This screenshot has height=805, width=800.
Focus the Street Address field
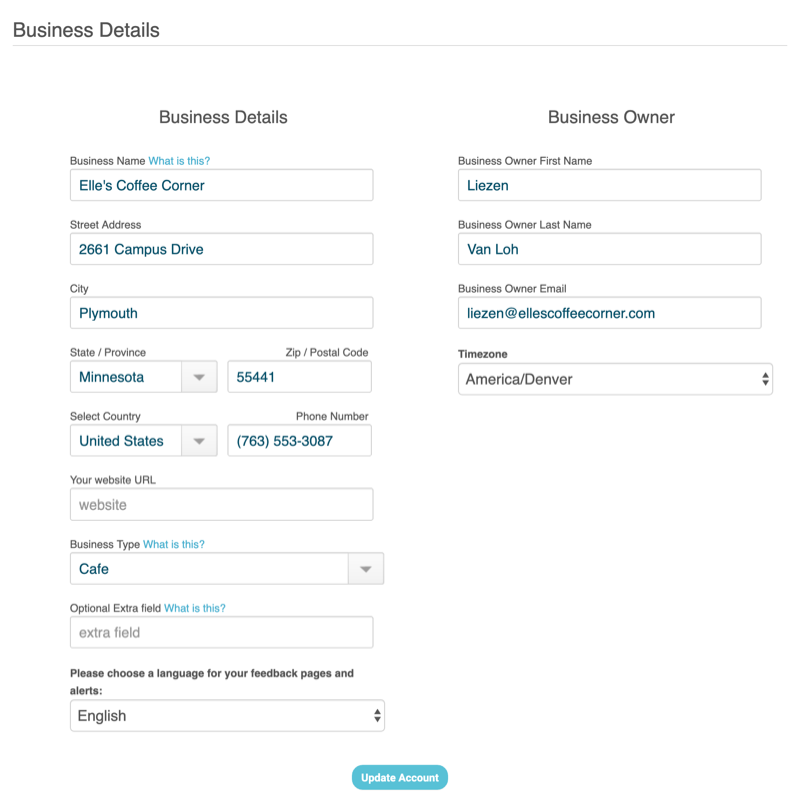[221, 249]
